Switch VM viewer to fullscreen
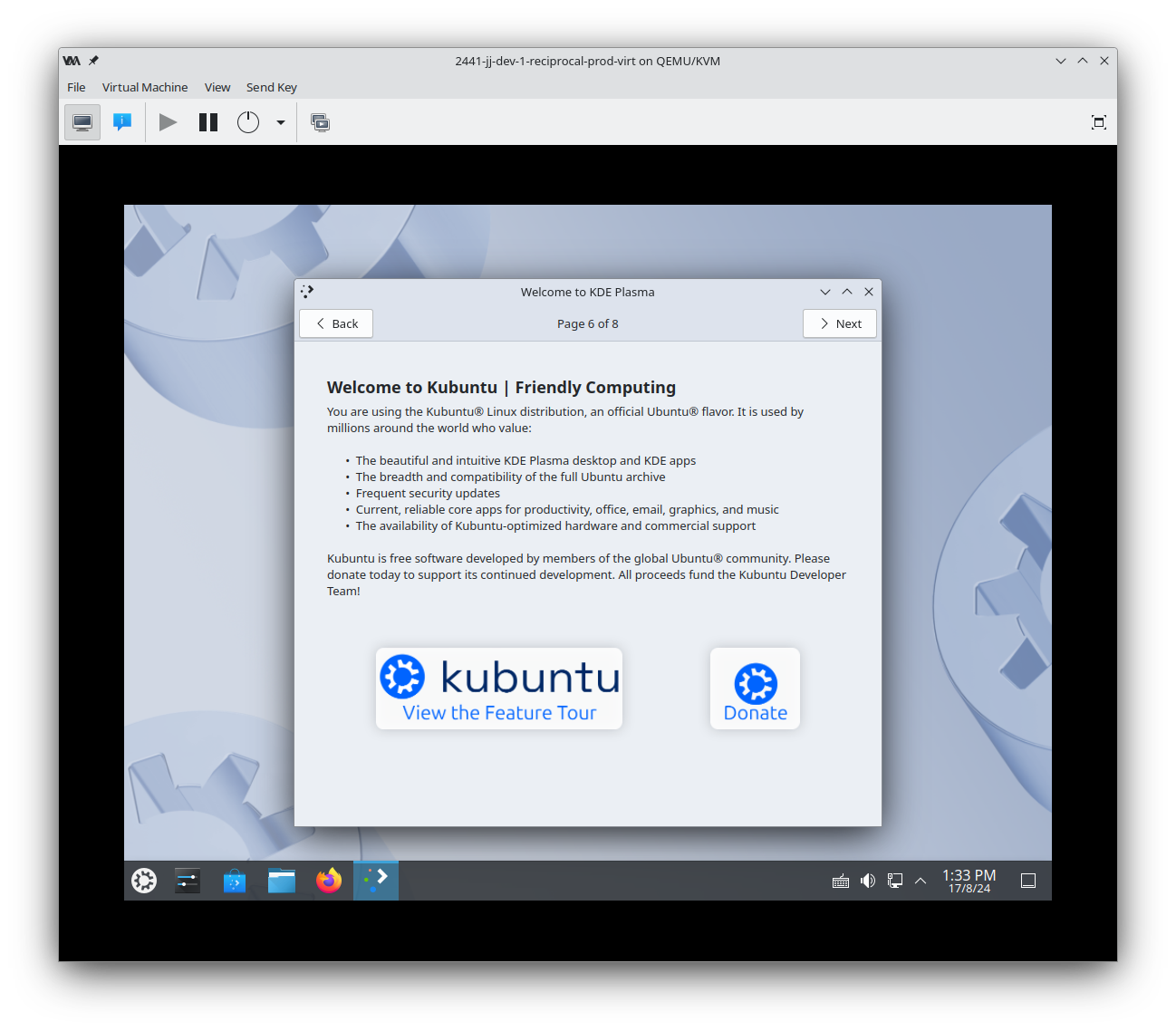This screenshot has height=1031, width=1176. pyautogui.click(x=1099, y=122)
